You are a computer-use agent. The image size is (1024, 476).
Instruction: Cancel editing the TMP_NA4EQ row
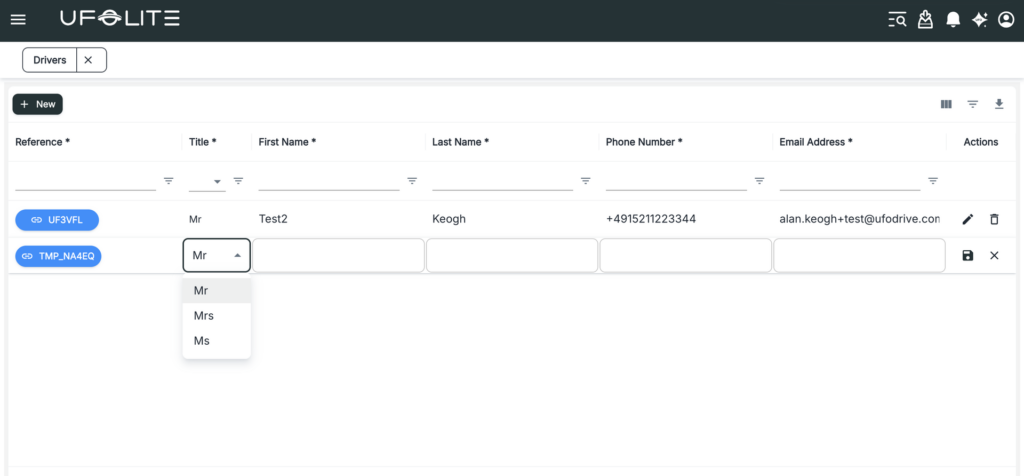[994, 256]
